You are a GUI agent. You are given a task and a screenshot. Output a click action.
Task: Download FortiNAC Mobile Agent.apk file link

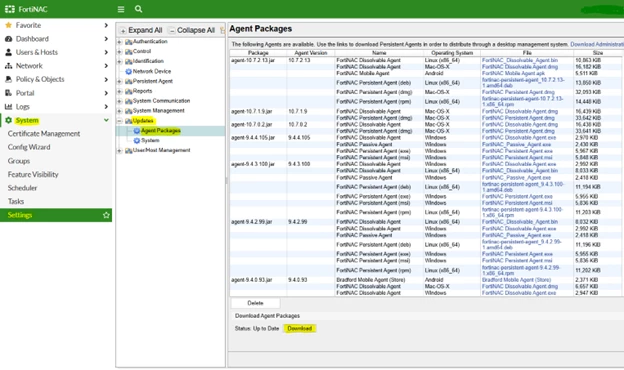coord(513,74)
